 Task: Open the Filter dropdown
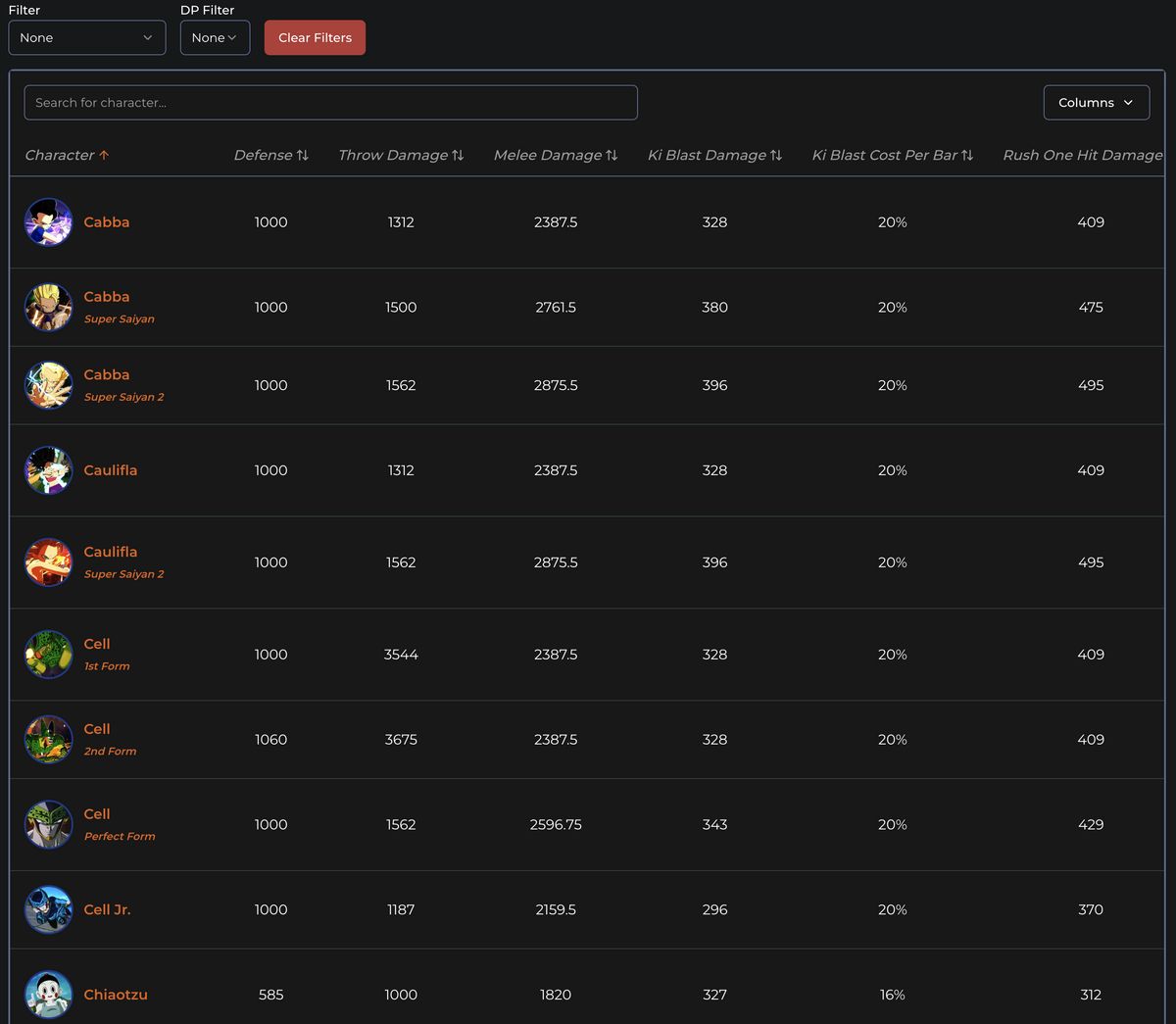click(x=86, y=37)
